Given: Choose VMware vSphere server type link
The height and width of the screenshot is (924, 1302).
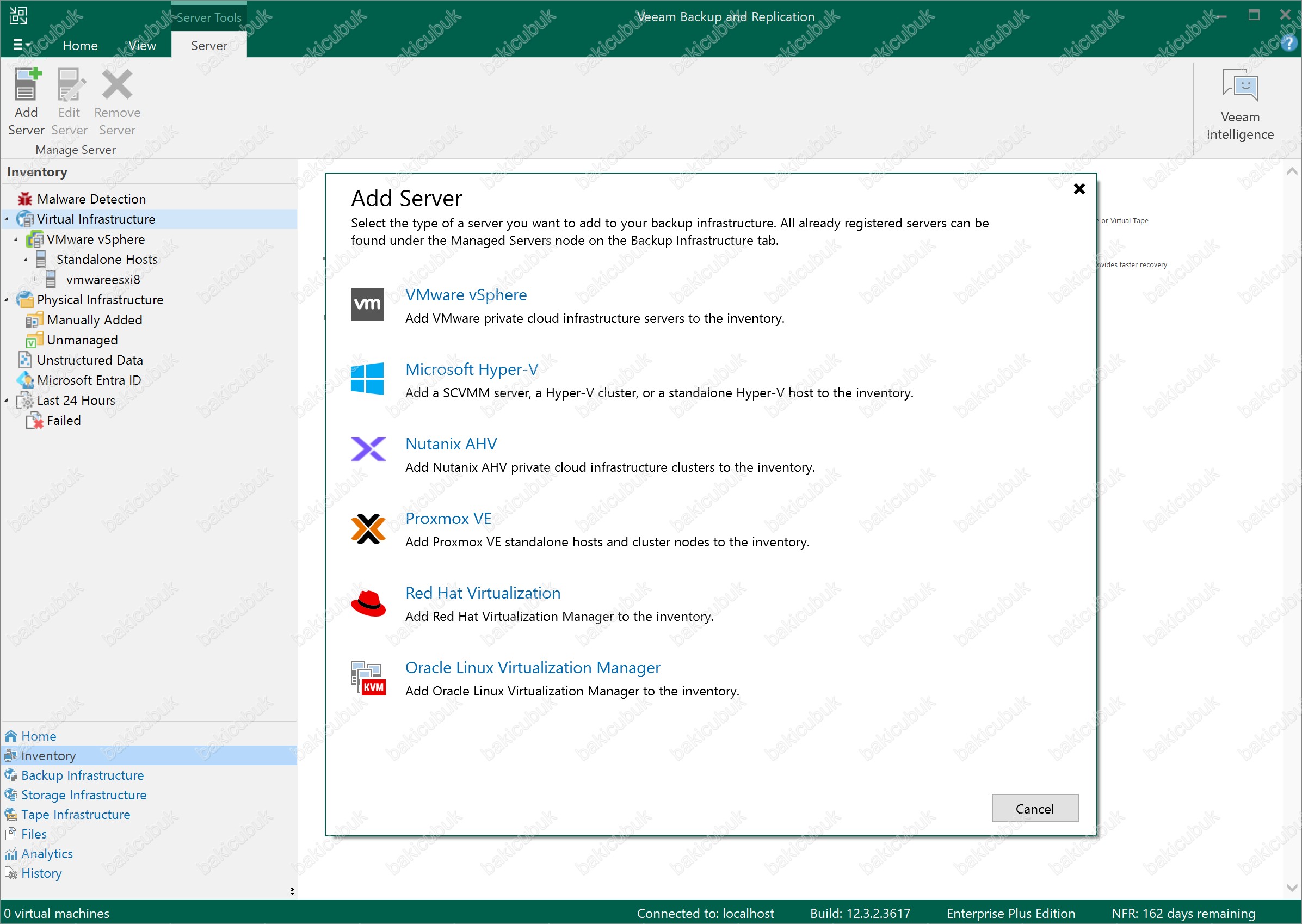Looking at the screenshot, I should (x=466, y=295).
